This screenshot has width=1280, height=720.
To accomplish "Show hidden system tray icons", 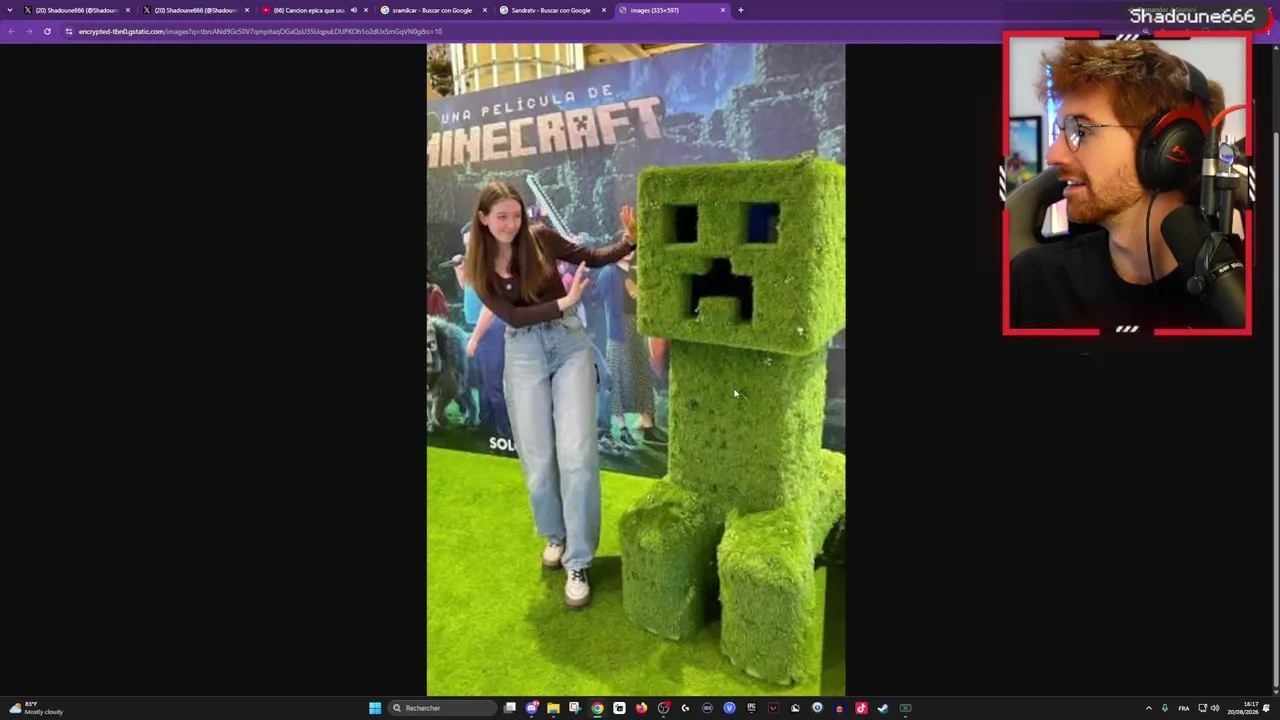I will (1148, 708).
